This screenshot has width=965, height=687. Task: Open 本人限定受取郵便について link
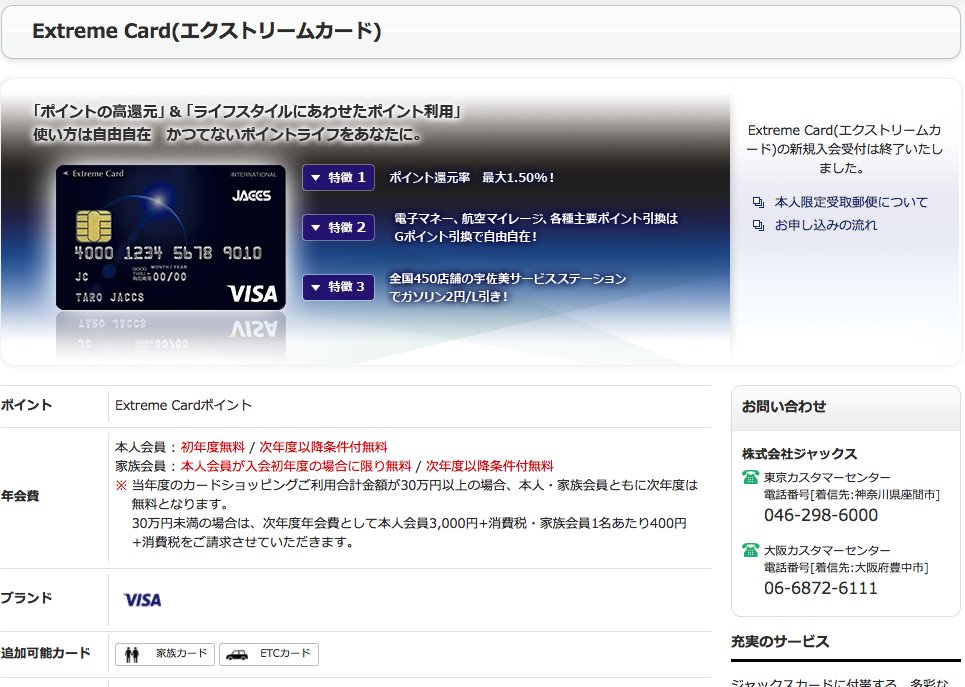pyautogui.click(x=851, y=202)
